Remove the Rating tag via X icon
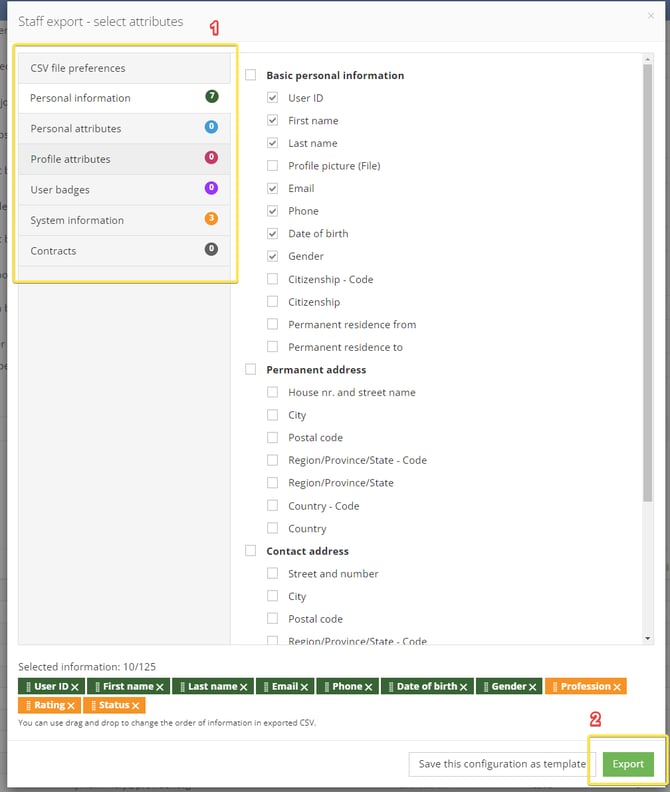The width and height of the screenshot is (670, 792). click(x=71, y=706)
